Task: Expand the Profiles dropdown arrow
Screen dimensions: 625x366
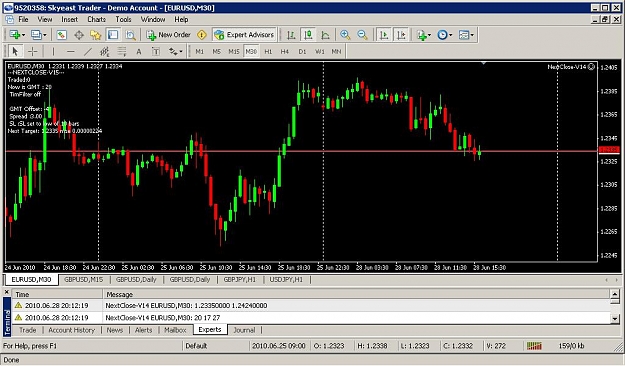Action: (45, 35)
